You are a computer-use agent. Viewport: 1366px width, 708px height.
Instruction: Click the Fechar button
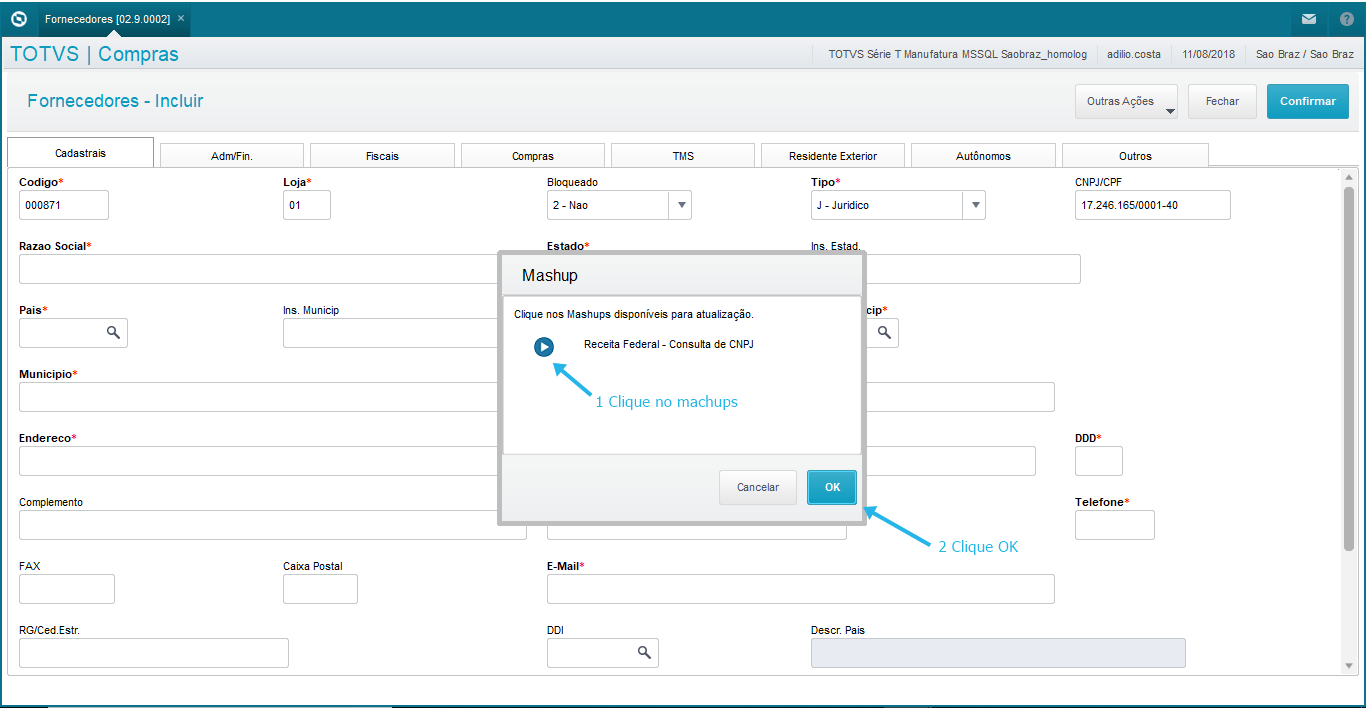(x=1222, y=101)
